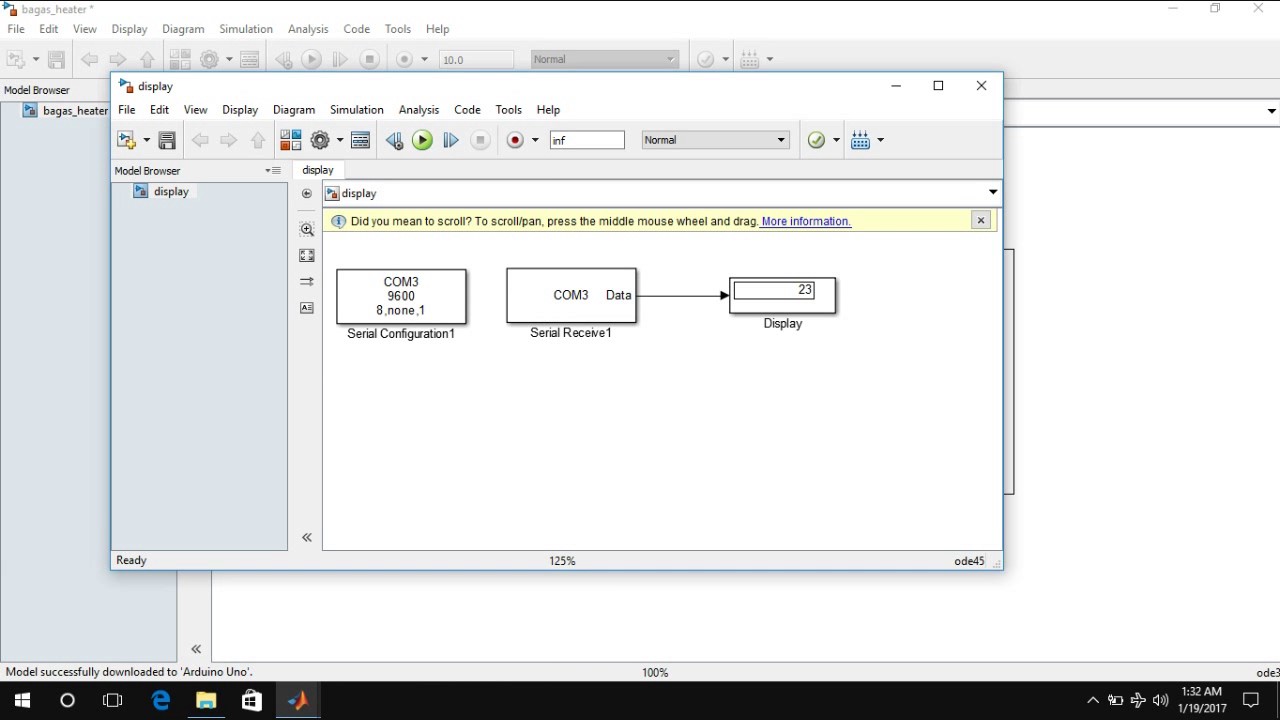Expand the gear icon dropdown arrow

coord(339,140)
